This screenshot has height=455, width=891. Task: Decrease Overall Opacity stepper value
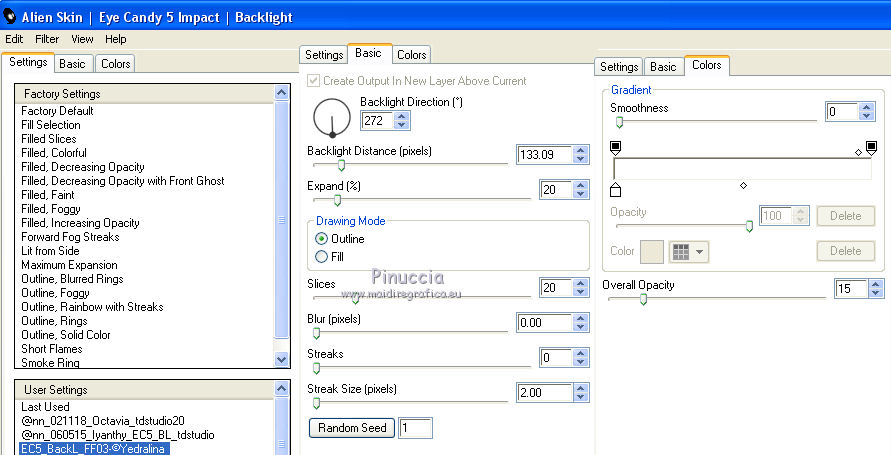pyautogui.click(x=876, y=293)
